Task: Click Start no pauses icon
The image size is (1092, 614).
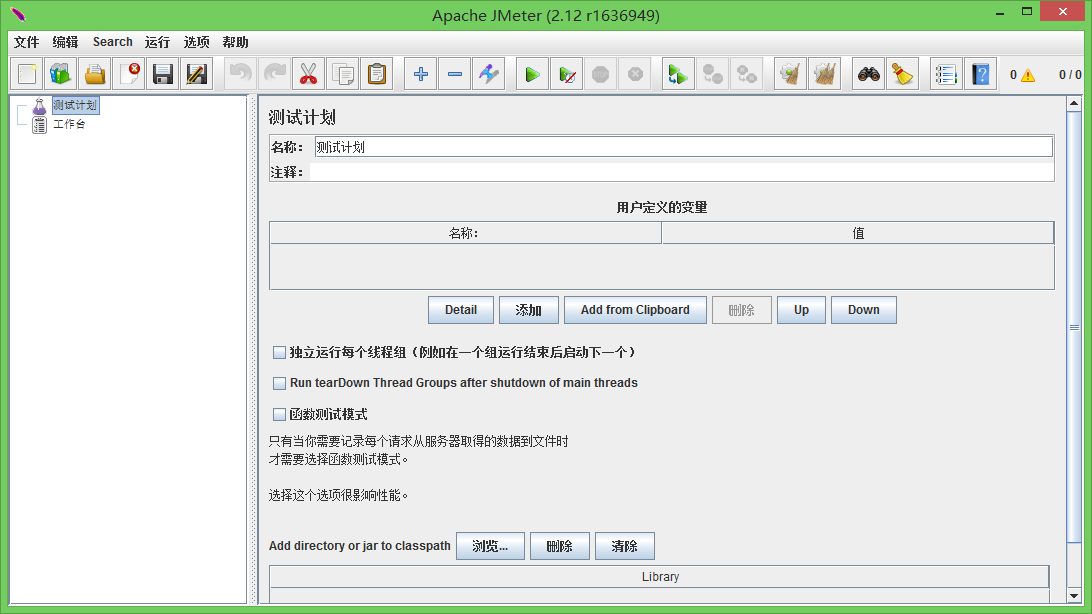Action: click(x=567, y=74)
